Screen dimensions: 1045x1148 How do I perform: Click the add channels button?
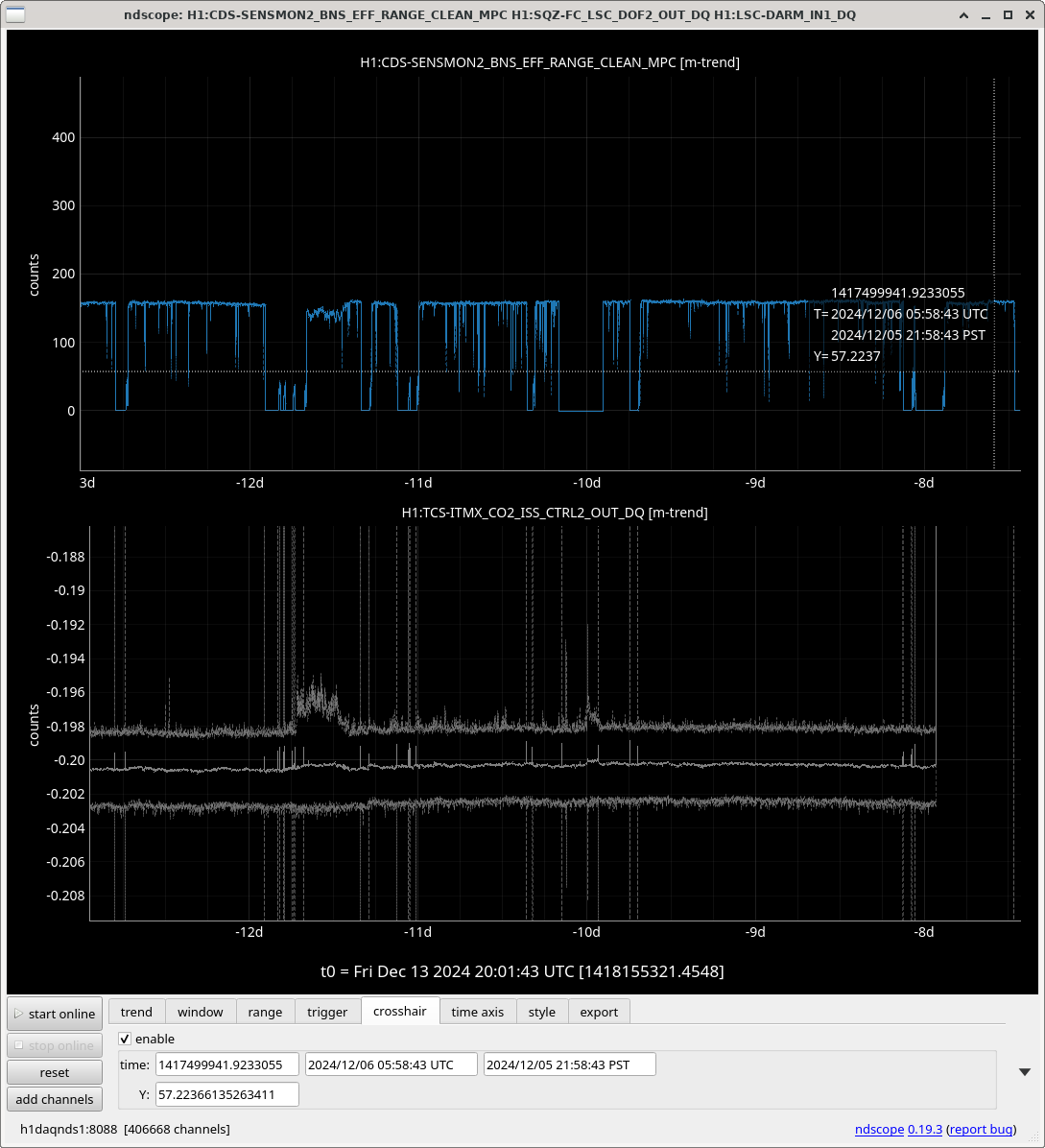(x=55, y=1100)
